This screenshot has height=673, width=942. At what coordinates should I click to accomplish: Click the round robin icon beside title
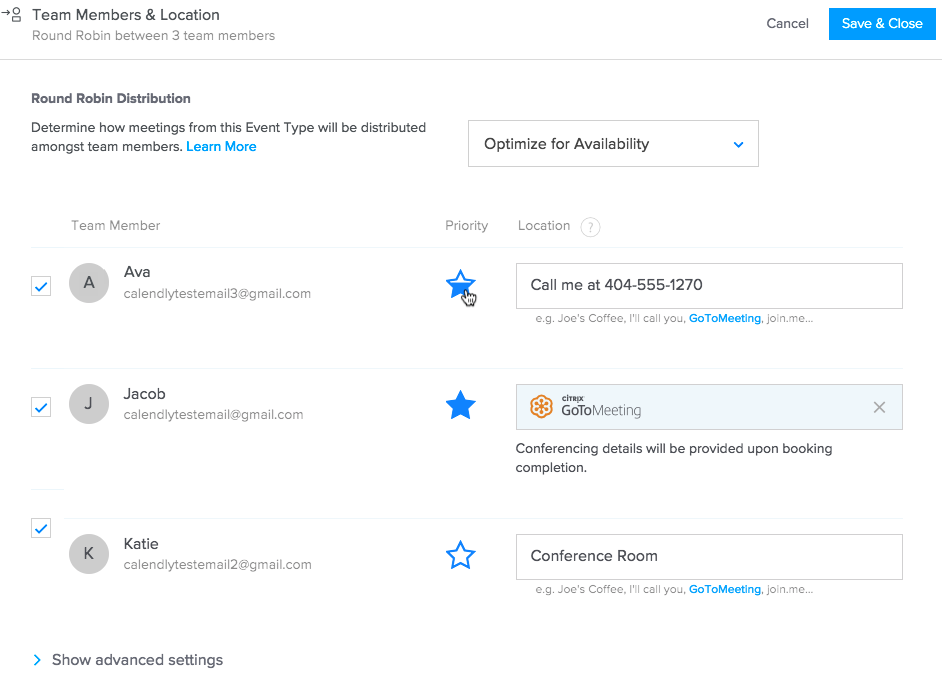point(12,14)
